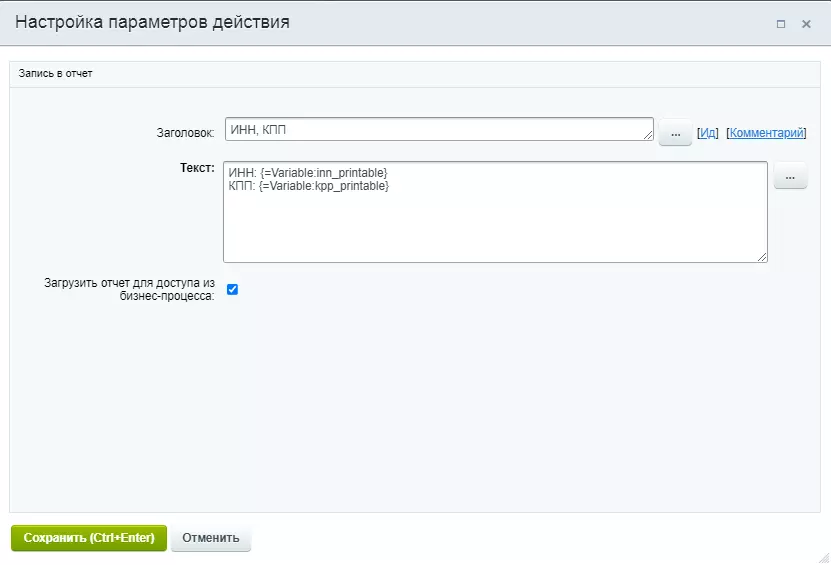The height and width of the screenshot is (565, 831).
Task: Click the КПП kpp_printable line in text
Action: pyautogui.click(x=309, y=186)
